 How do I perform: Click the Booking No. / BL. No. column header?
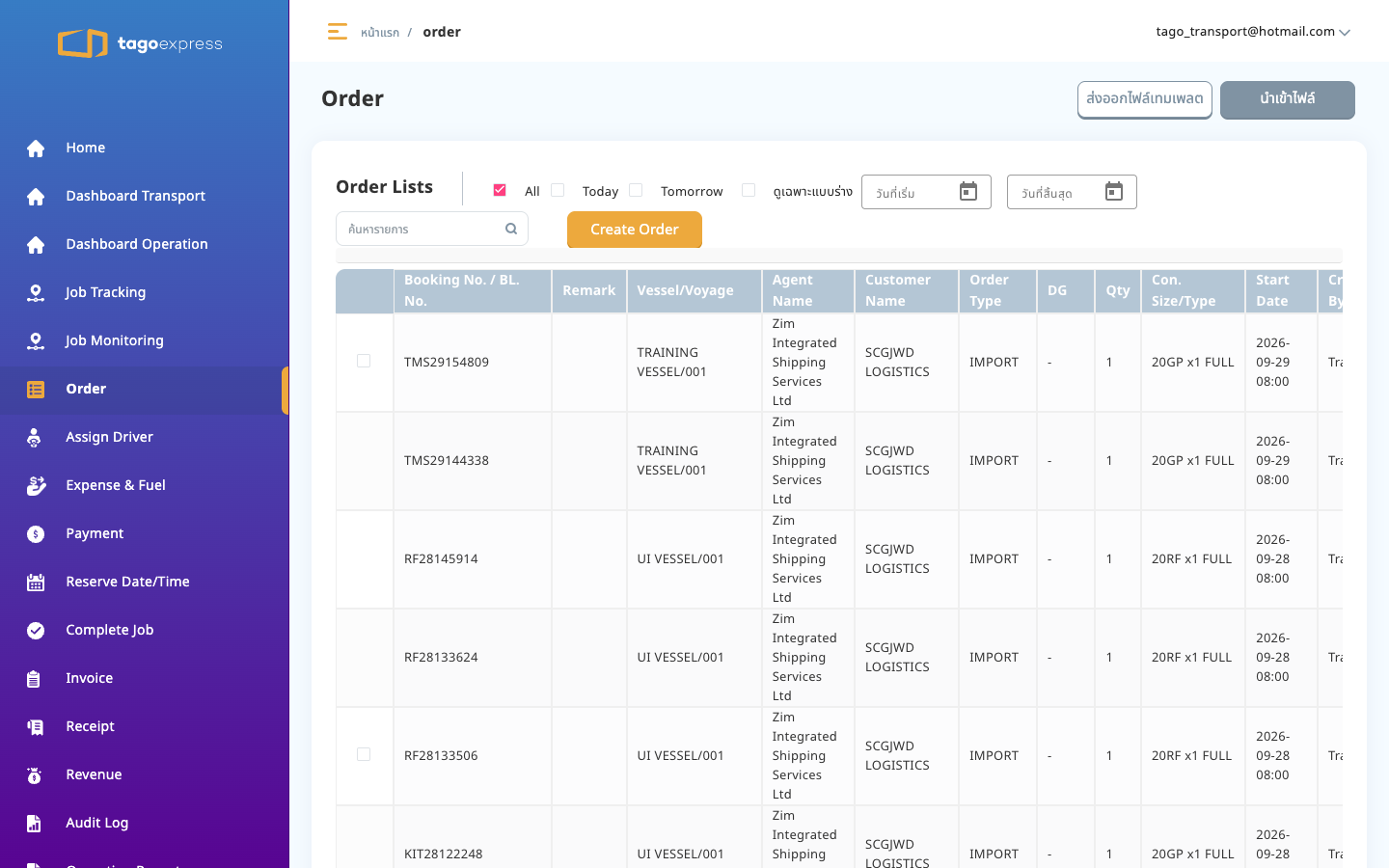point(473,290)
